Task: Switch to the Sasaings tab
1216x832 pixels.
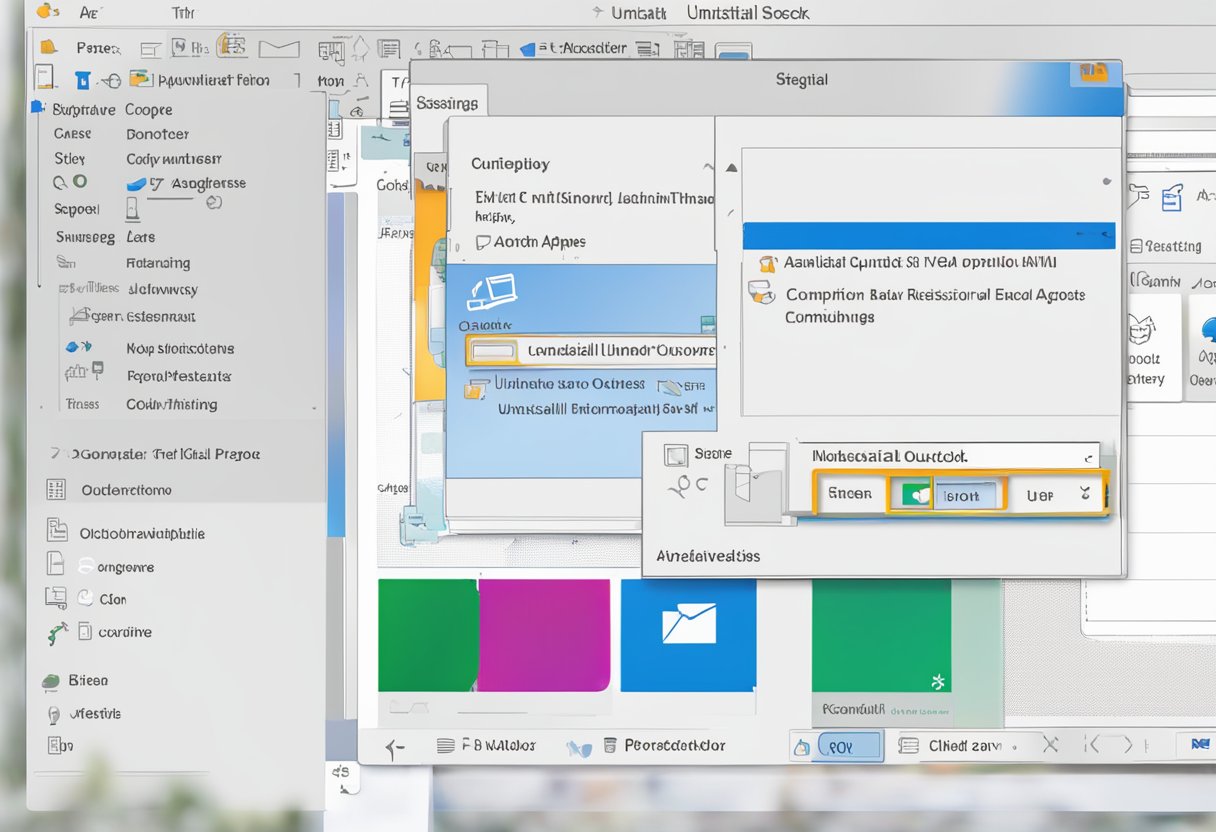Action: tap(447, 101)
